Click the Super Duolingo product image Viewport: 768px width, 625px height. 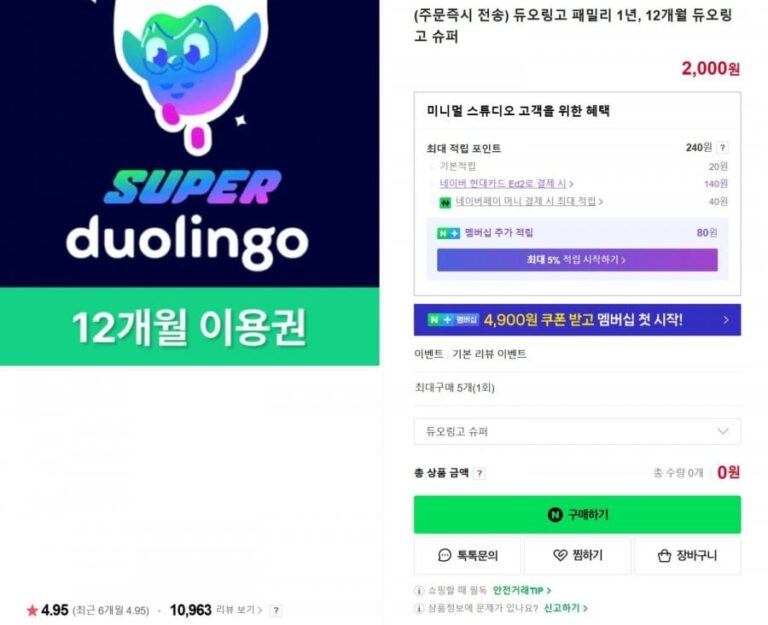pos(190,183)
